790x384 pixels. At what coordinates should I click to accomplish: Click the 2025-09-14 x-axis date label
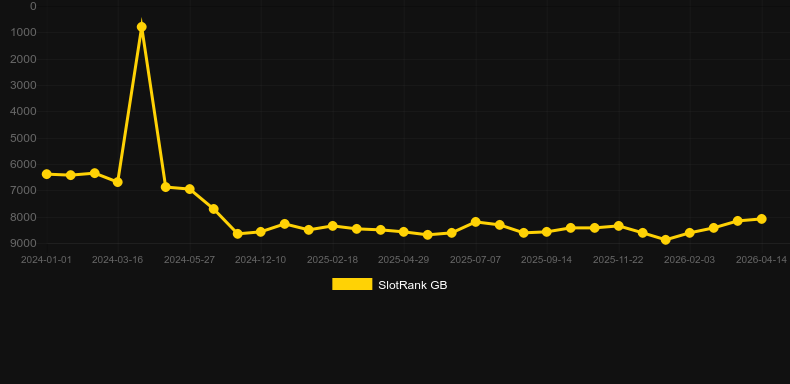(x=547, y=260)
